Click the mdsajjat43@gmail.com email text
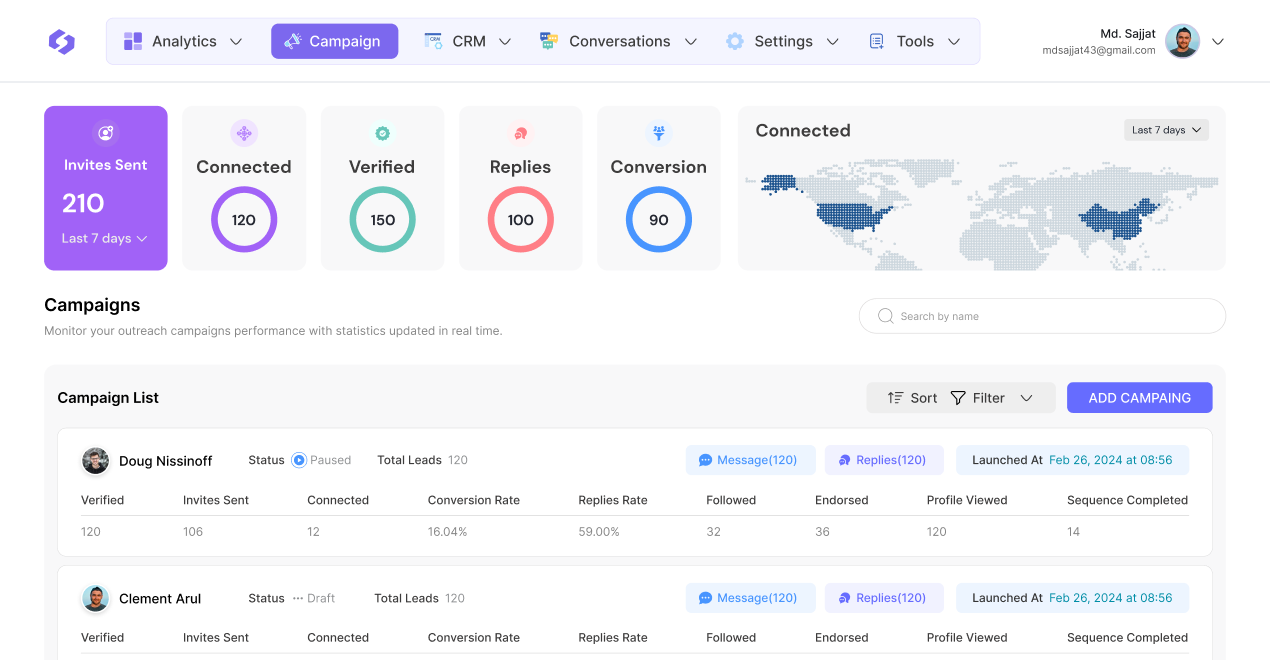This screenshot has height=660, width=1270. point(1099,50)
